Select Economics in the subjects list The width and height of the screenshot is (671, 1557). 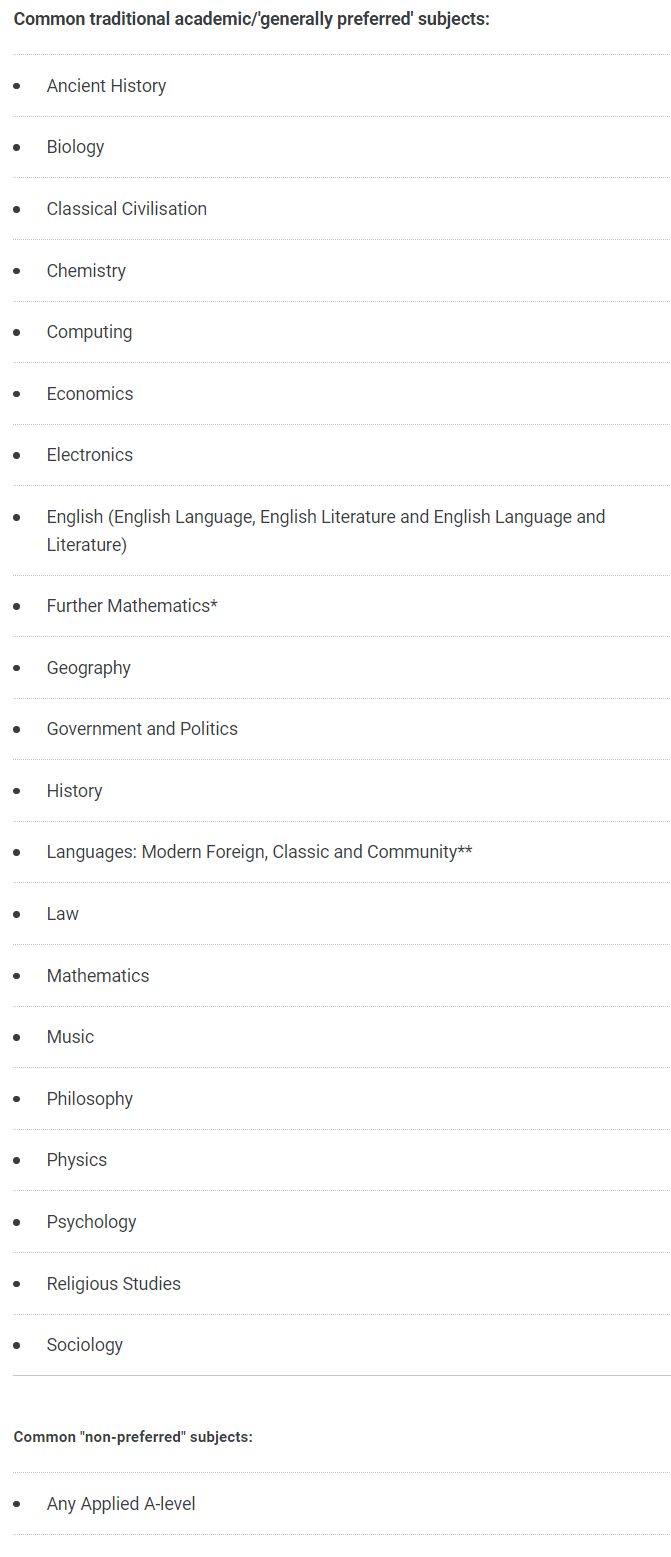[x=90, y=394]
